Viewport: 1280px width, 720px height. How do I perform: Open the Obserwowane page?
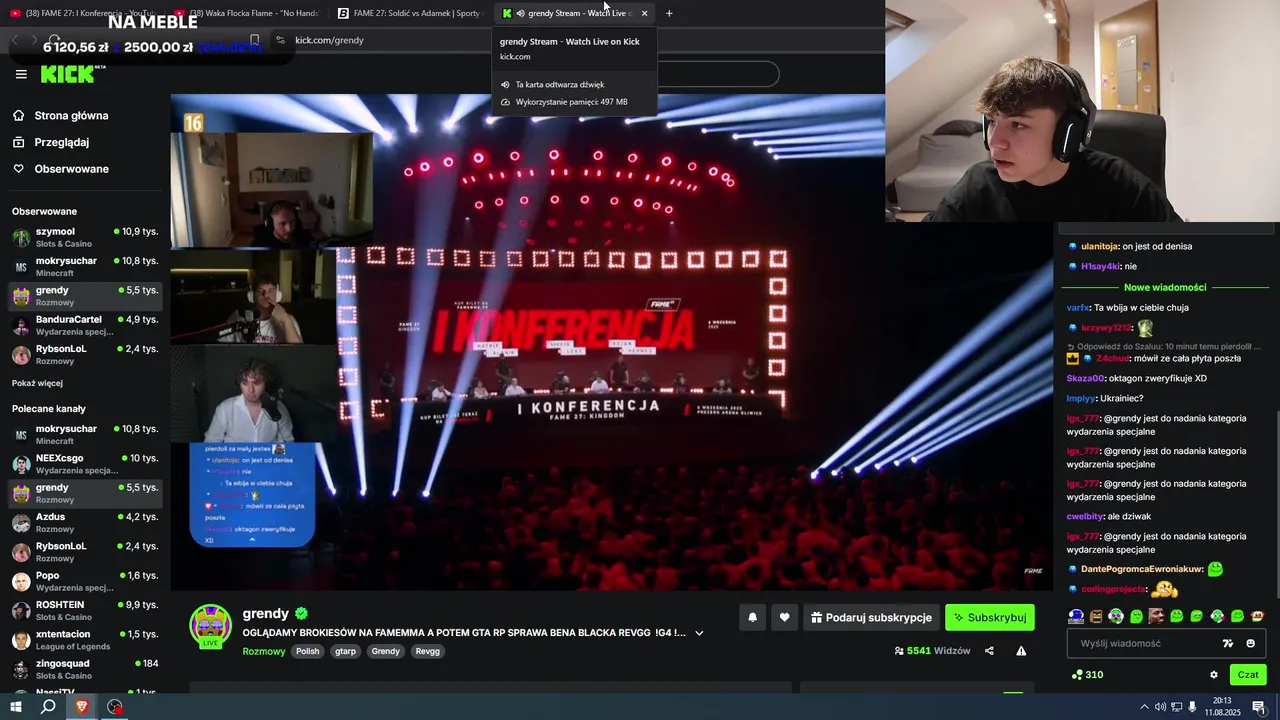71,169
